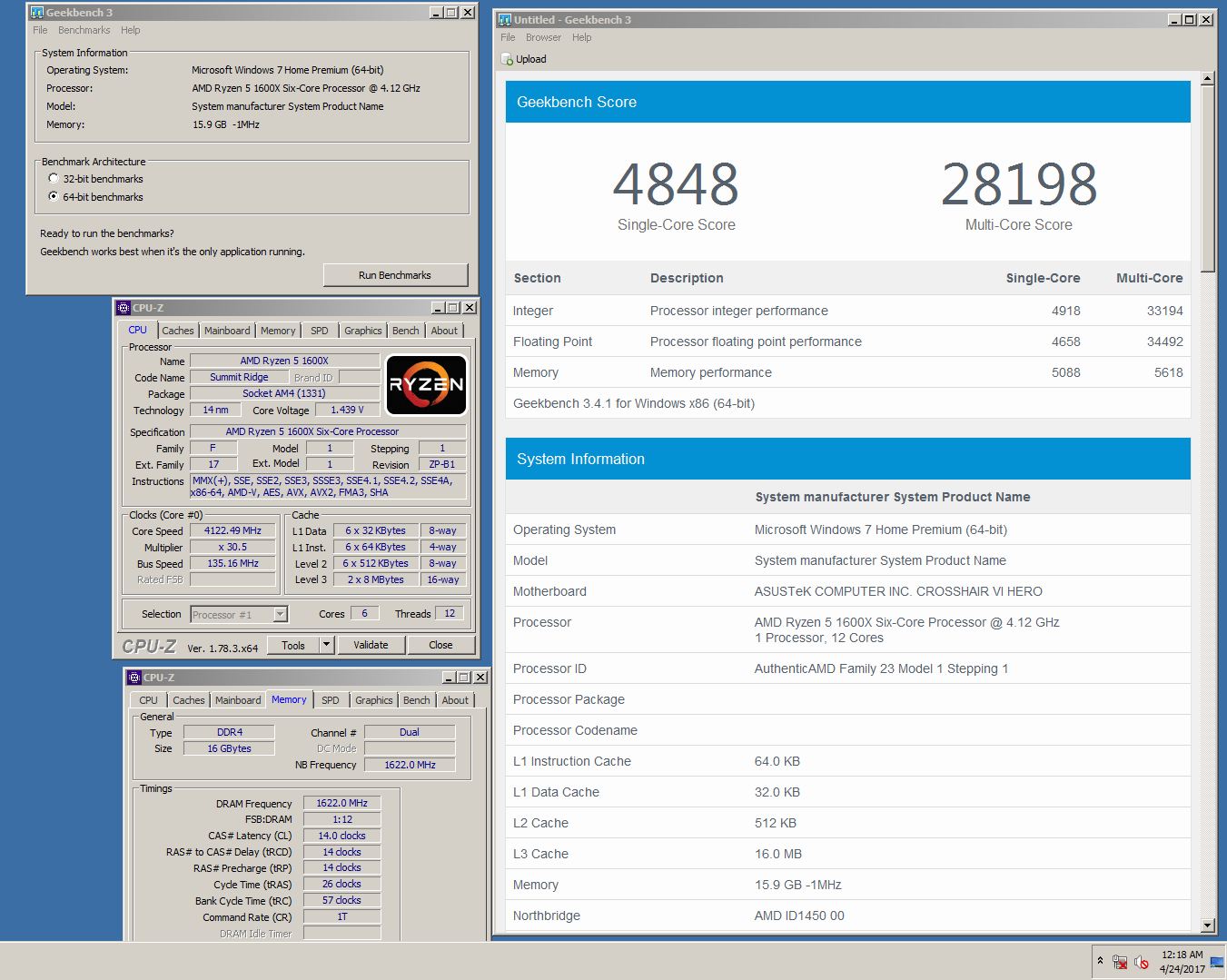Click the CPU-Z title icon on Memory tab window
Image resolution: width=1227 pixels, height=980 pixels.
134,678
